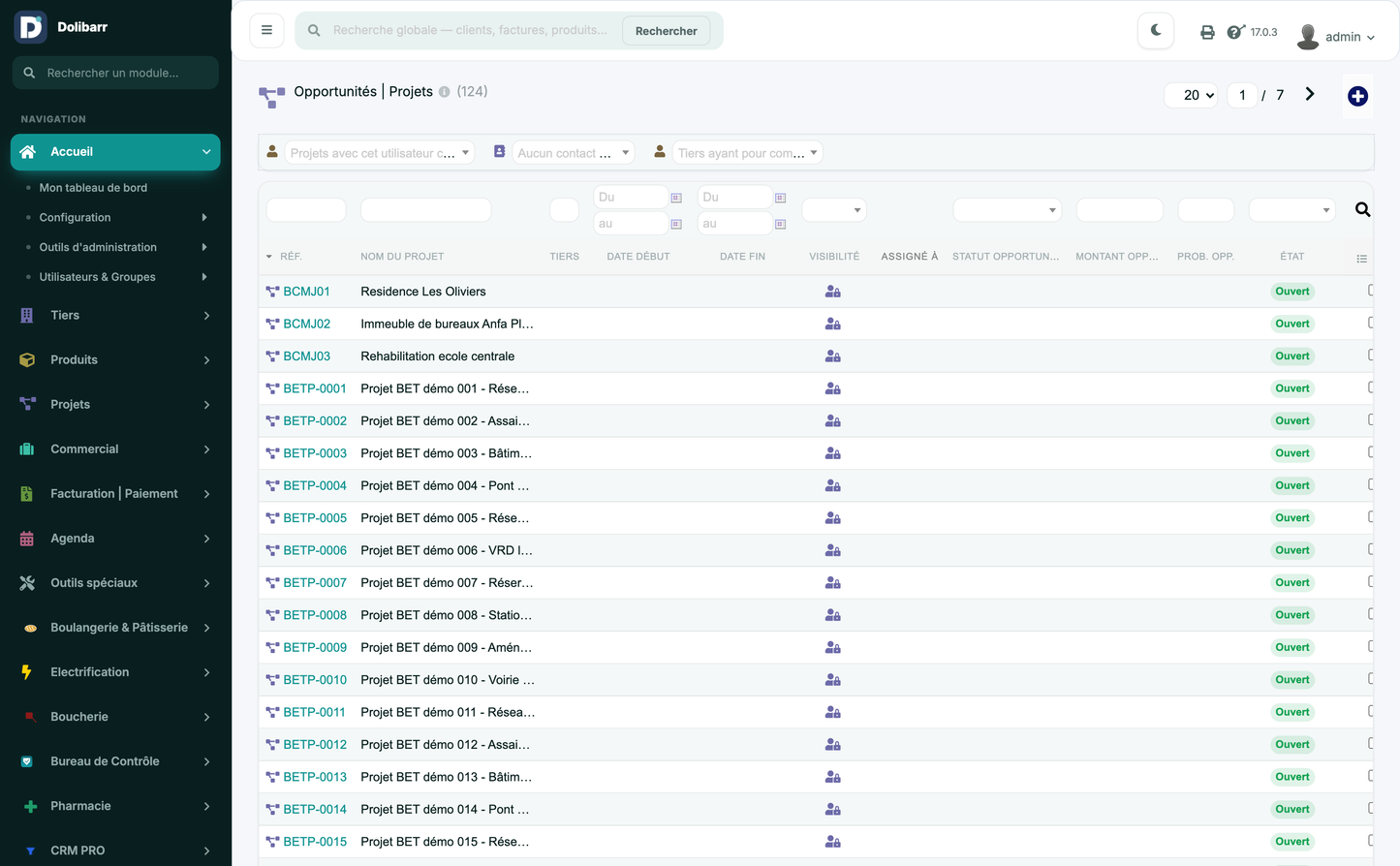This screenshot has width=1400, height=866.
Task: Click the hamburger menu icon
Action: [x=266, y=30]
